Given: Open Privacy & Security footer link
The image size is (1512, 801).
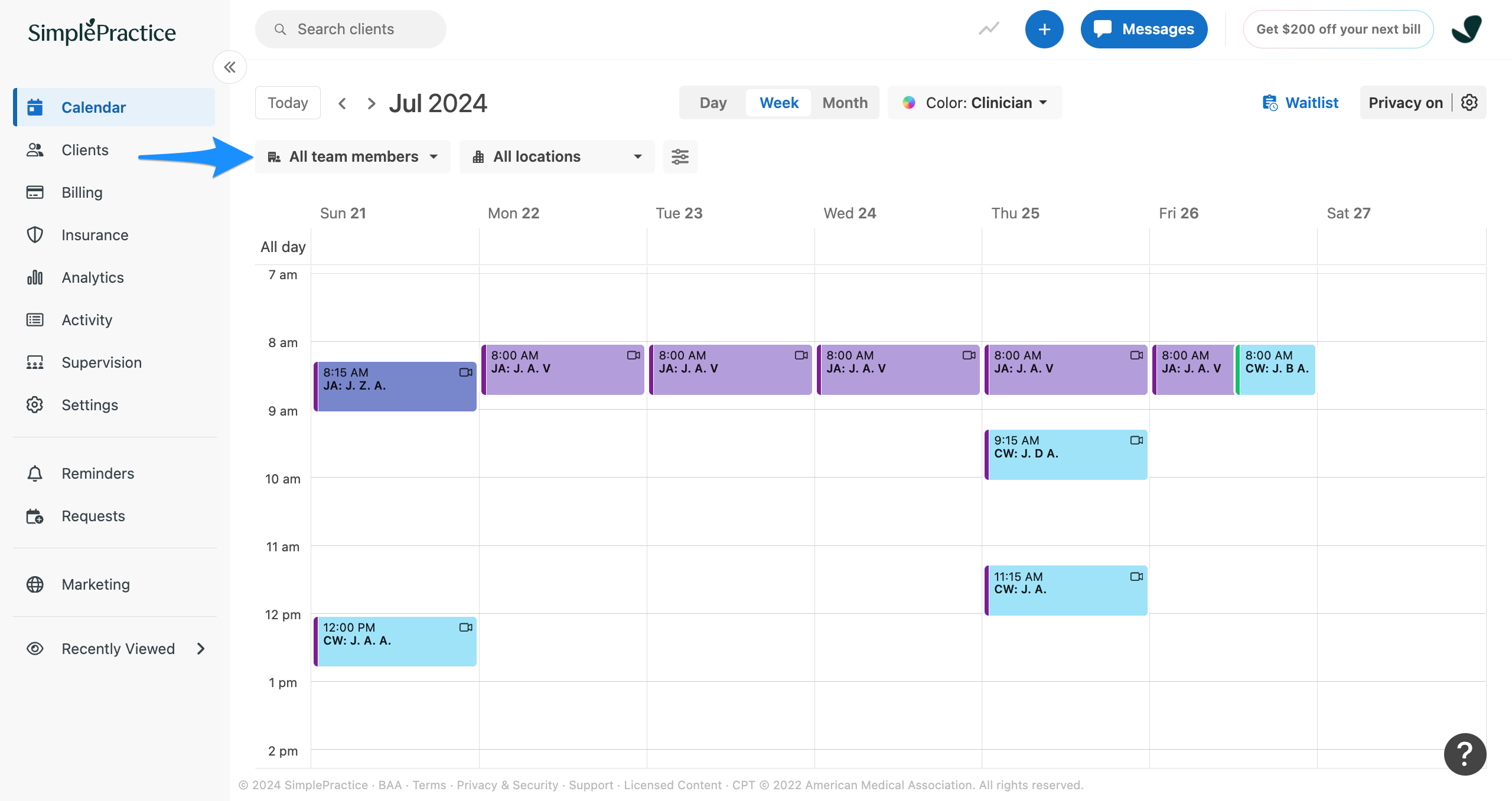Looking at the screenshot, I should click(x=507, y=785).
